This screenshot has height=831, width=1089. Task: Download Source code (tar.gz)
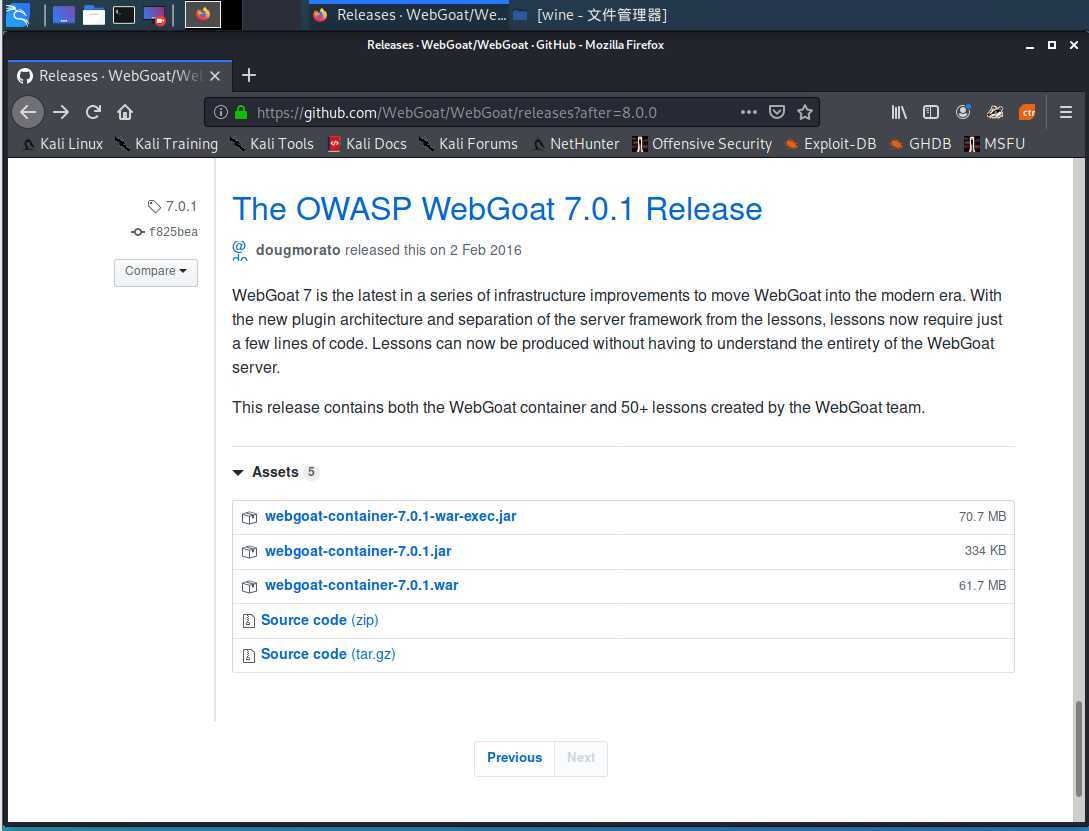pyautogui.click(x=328, y=654)
